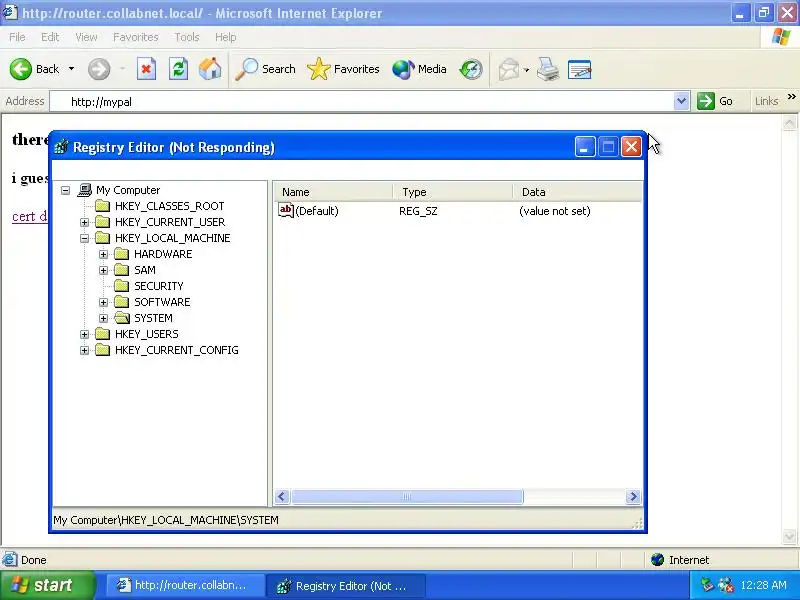
Task: Click the HARDWARE folder icon
Action: pos(121,254)
